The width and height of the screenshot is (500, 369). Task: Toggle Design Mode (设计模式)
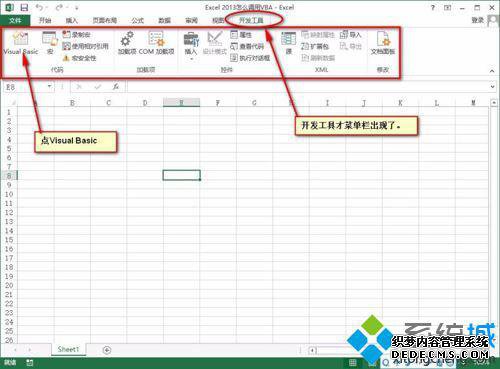pos(215,43)
